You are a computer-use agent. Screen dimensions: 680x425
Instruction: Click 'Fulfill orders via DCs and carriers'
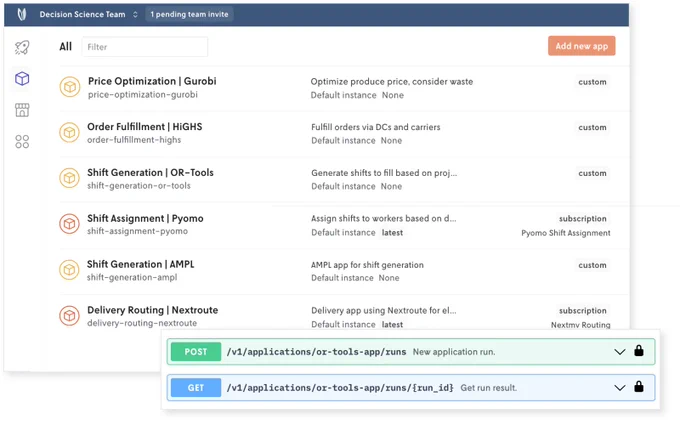[x=376, y=127]
